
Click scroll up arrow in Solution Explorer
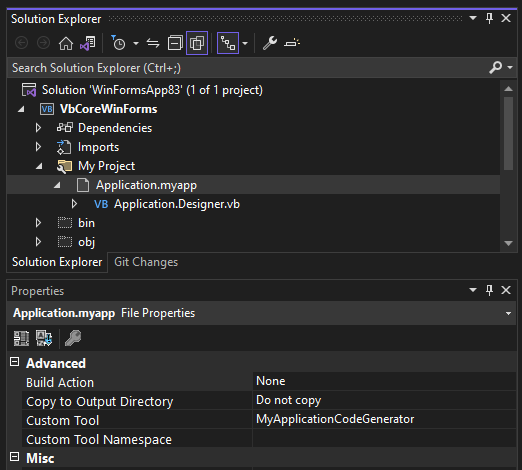[x=508, y=89]
